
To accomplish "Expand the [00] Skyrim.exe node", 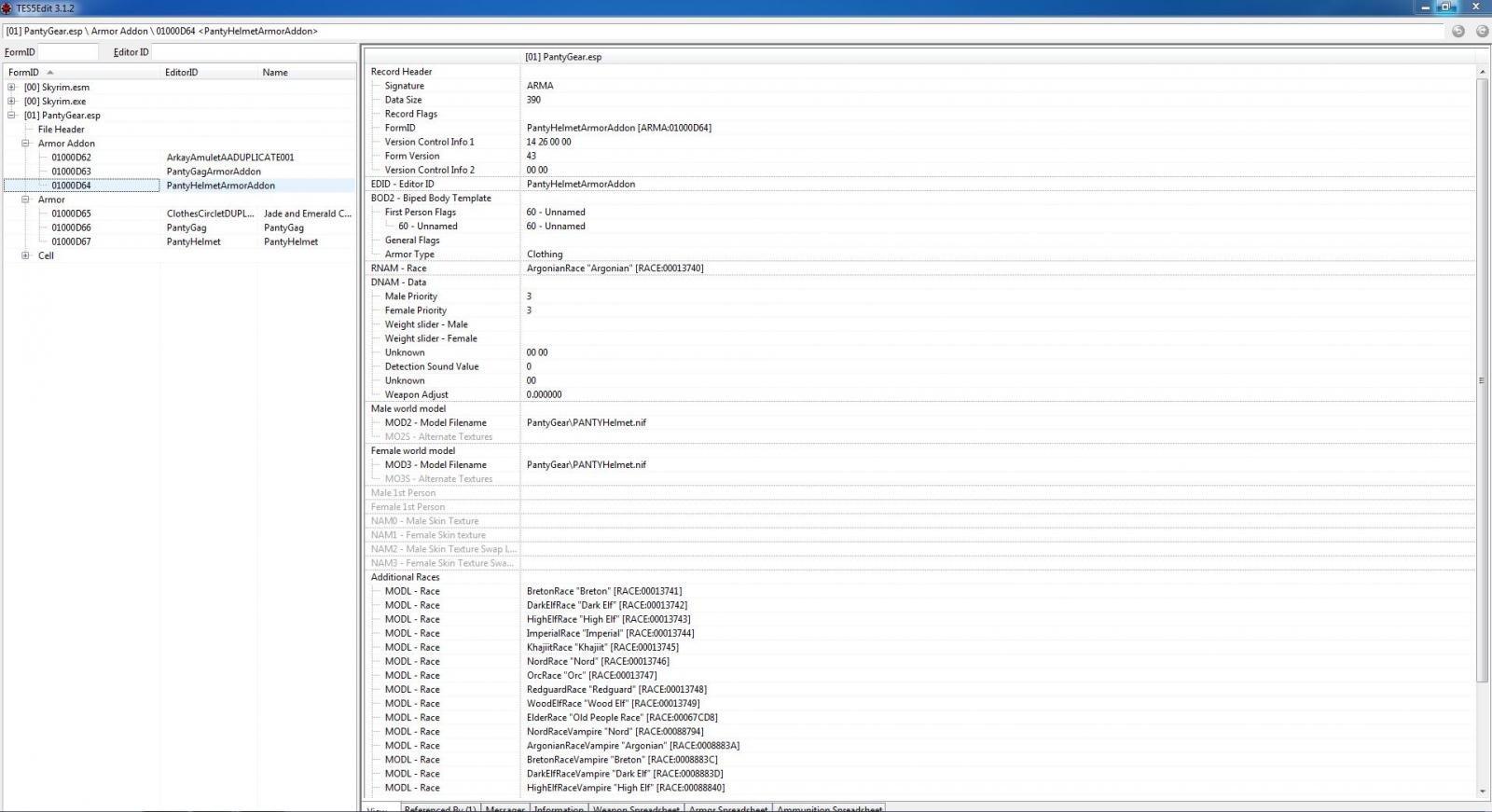I will (x=11, y=102).
